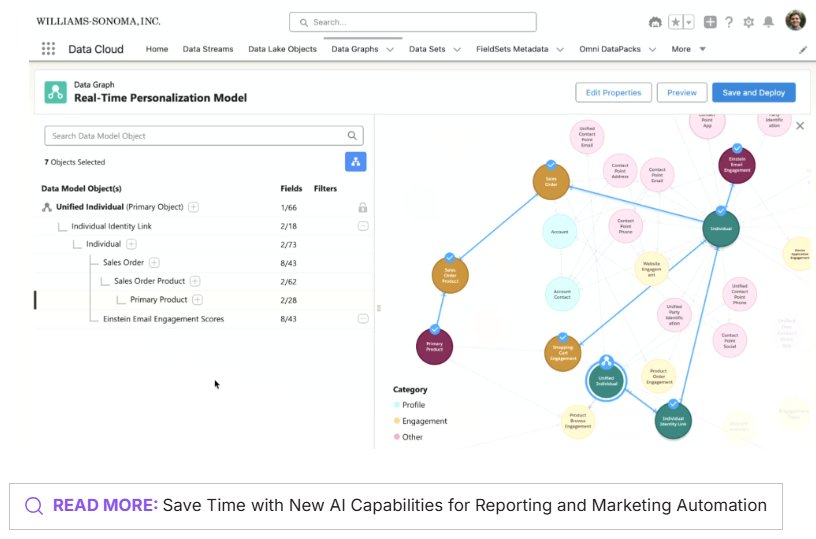Toggle checkmark on Individual Identity Link node
This screenshot has height=539, width=816.
pyautogui.click(x=673, y=404)
